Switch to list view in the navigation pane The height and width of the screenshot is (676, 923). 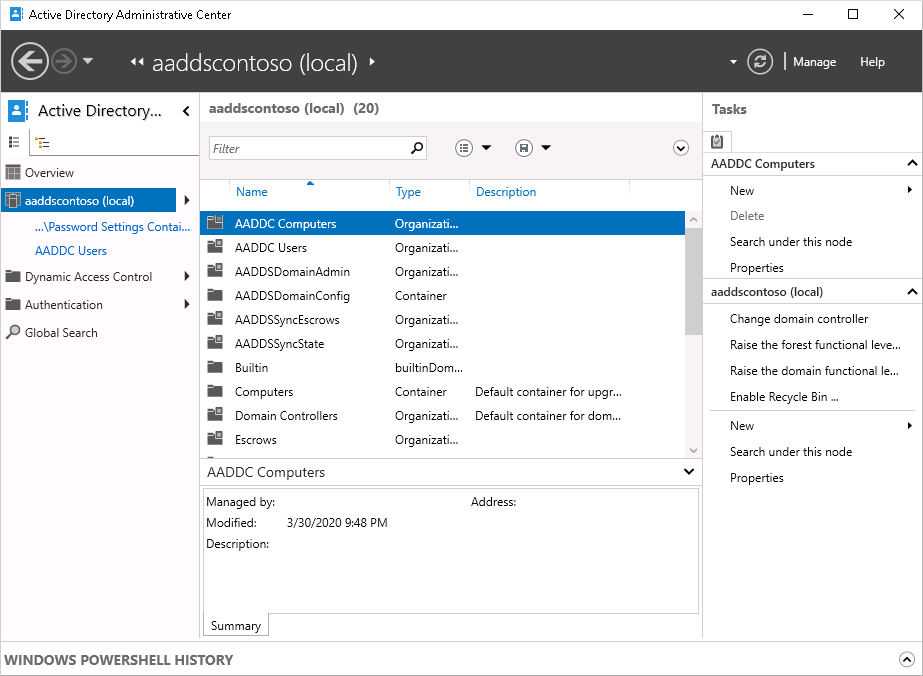coord(14,141)
